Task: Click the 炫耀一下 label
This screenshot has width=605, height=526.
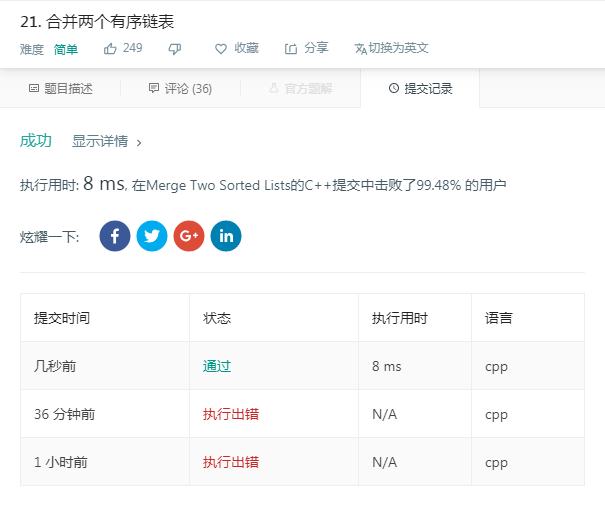Action: coord(49,237)
